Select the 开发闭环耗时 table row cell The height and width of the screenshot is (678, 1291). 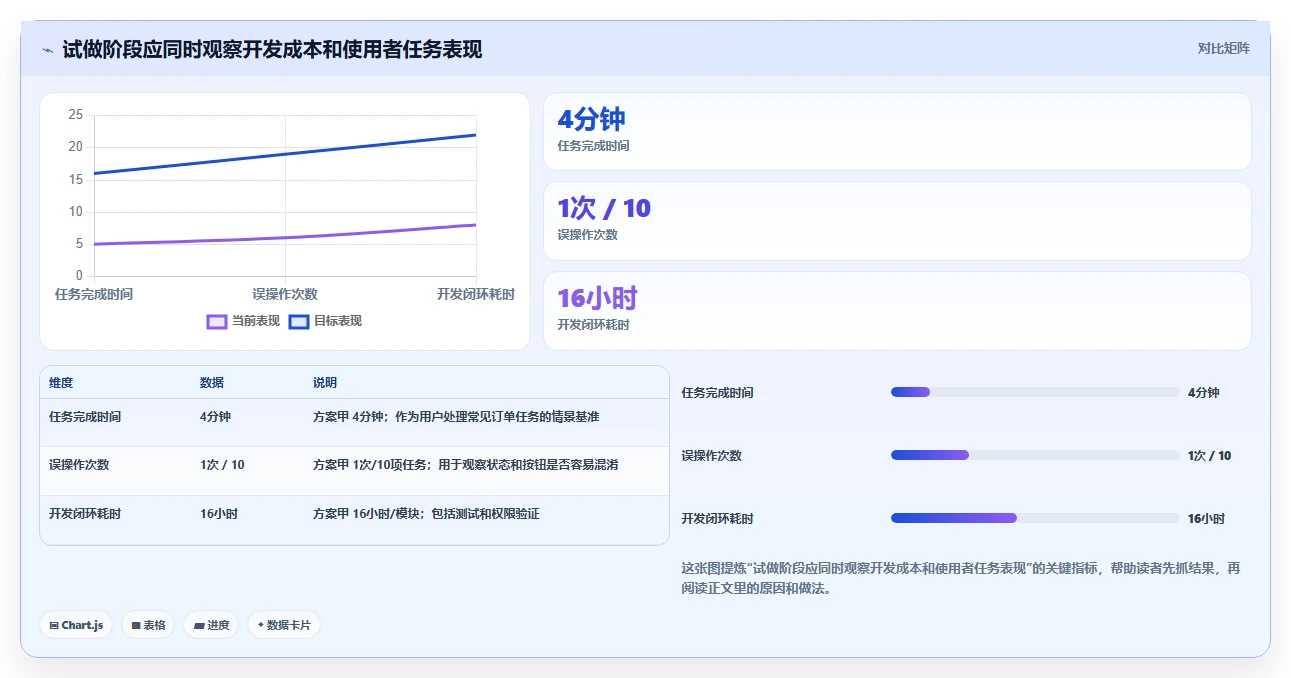(x=85, y=514)
